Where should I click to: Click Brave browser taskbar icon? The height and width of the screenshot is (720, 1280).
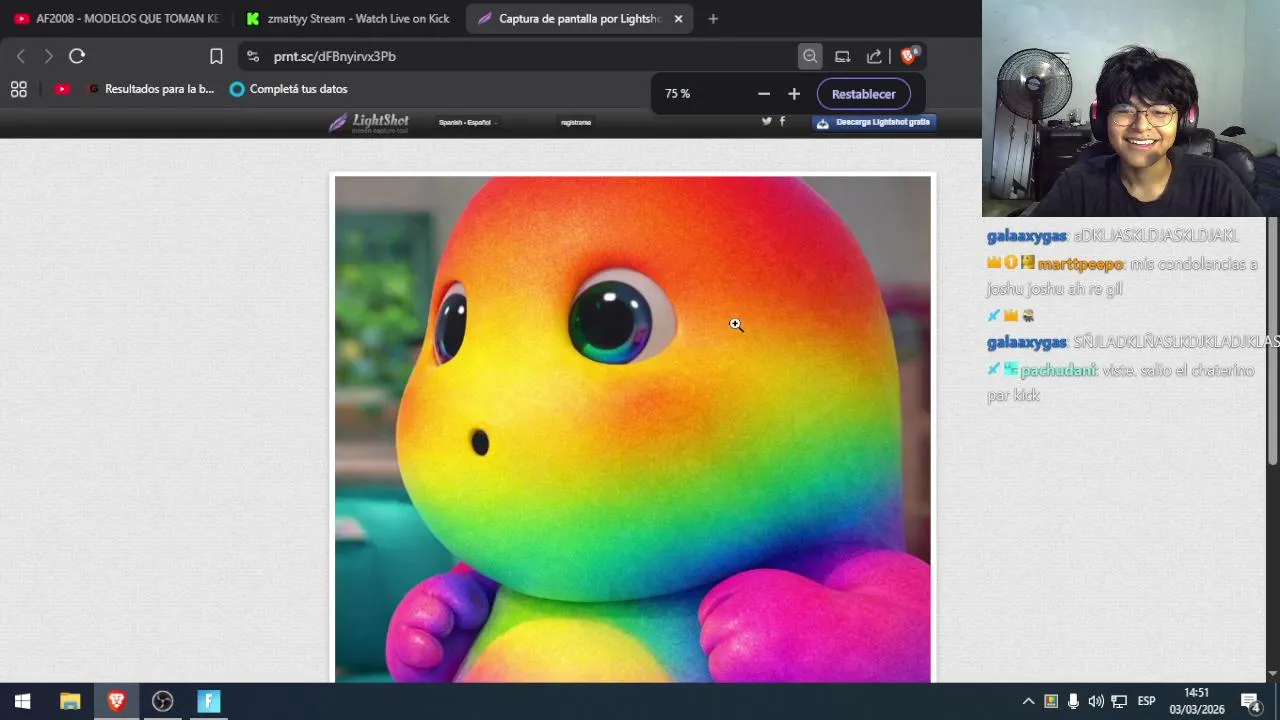[x=116, y=701]
